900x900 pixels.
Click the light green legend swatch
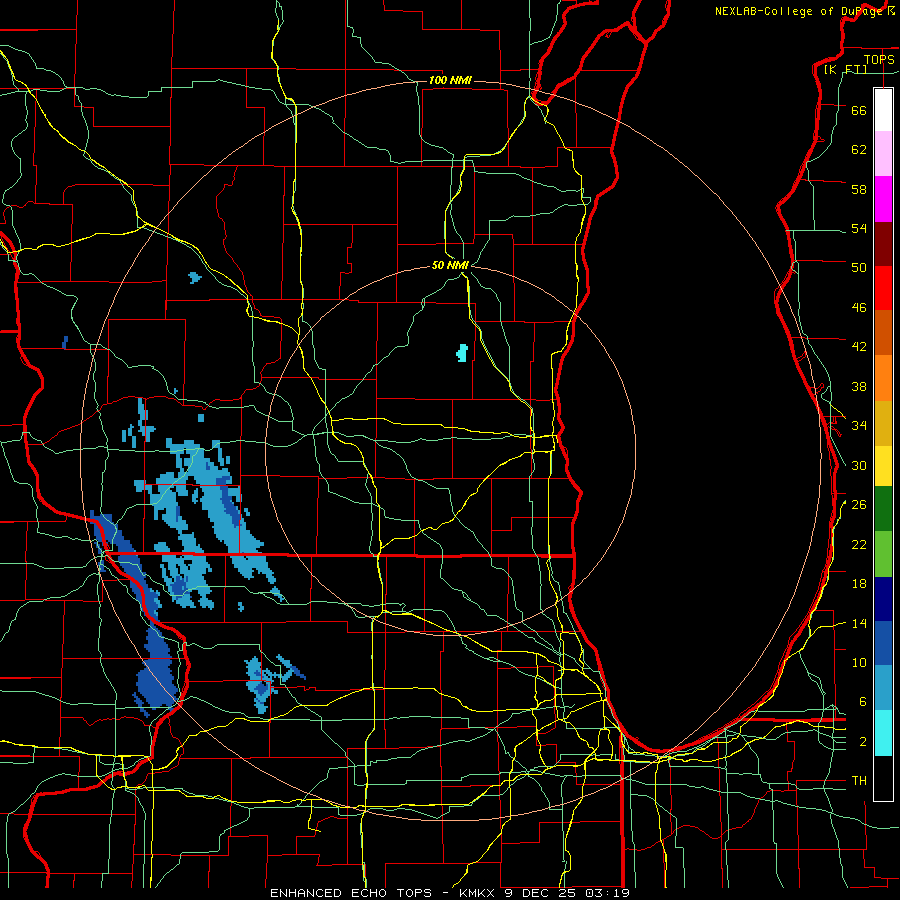[883, 554]
